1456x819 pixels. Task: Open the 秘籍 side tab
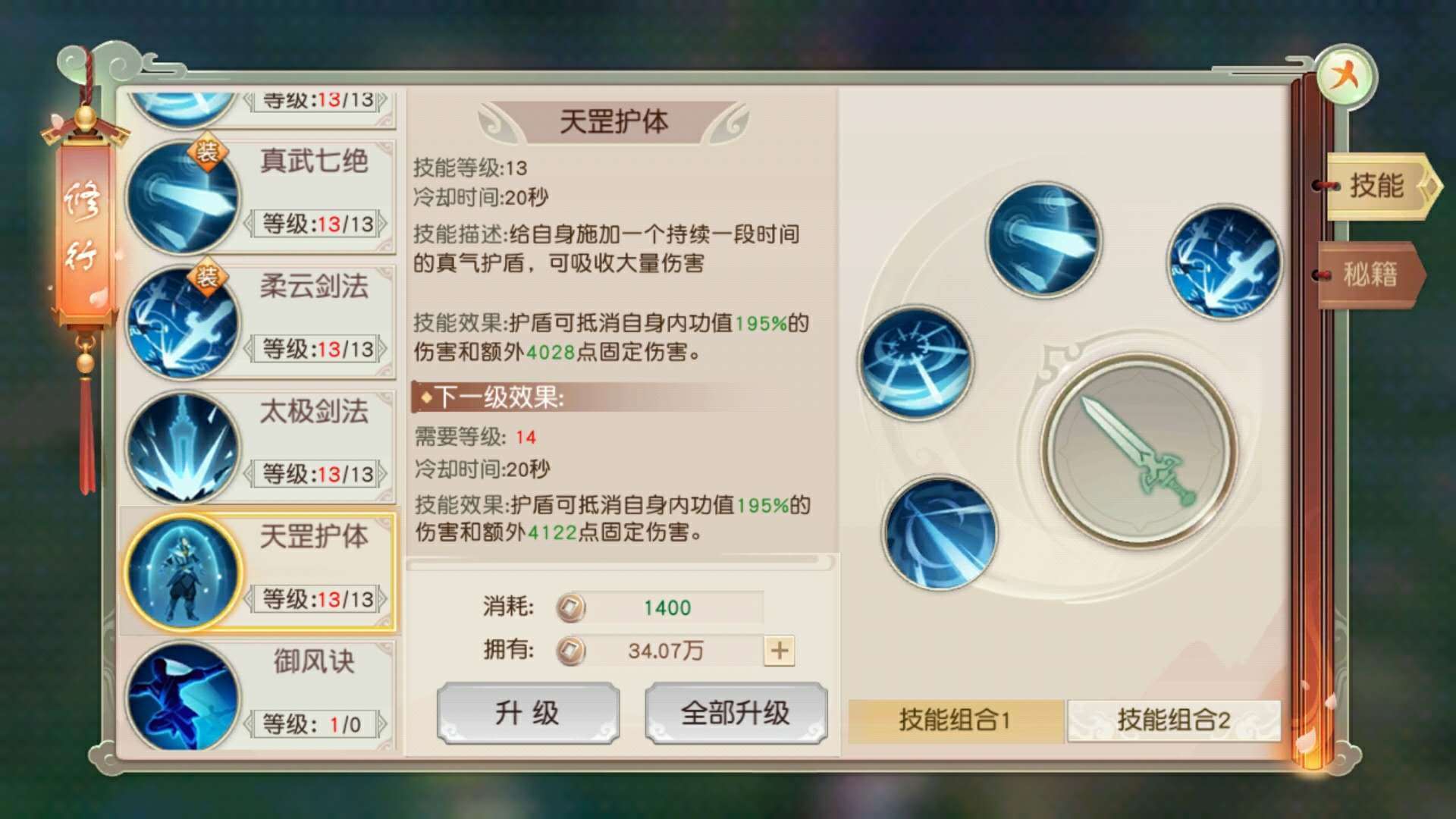click(1370, 275)
